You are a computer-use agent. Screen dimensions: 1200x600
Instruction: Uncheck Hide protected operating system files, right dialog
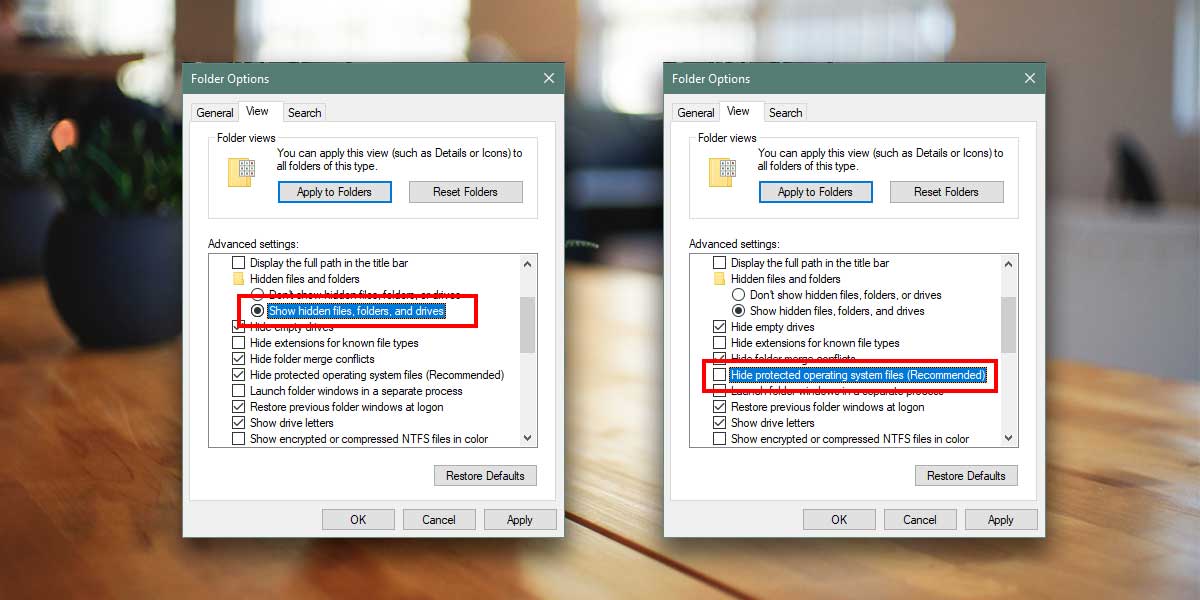point(719,375)
